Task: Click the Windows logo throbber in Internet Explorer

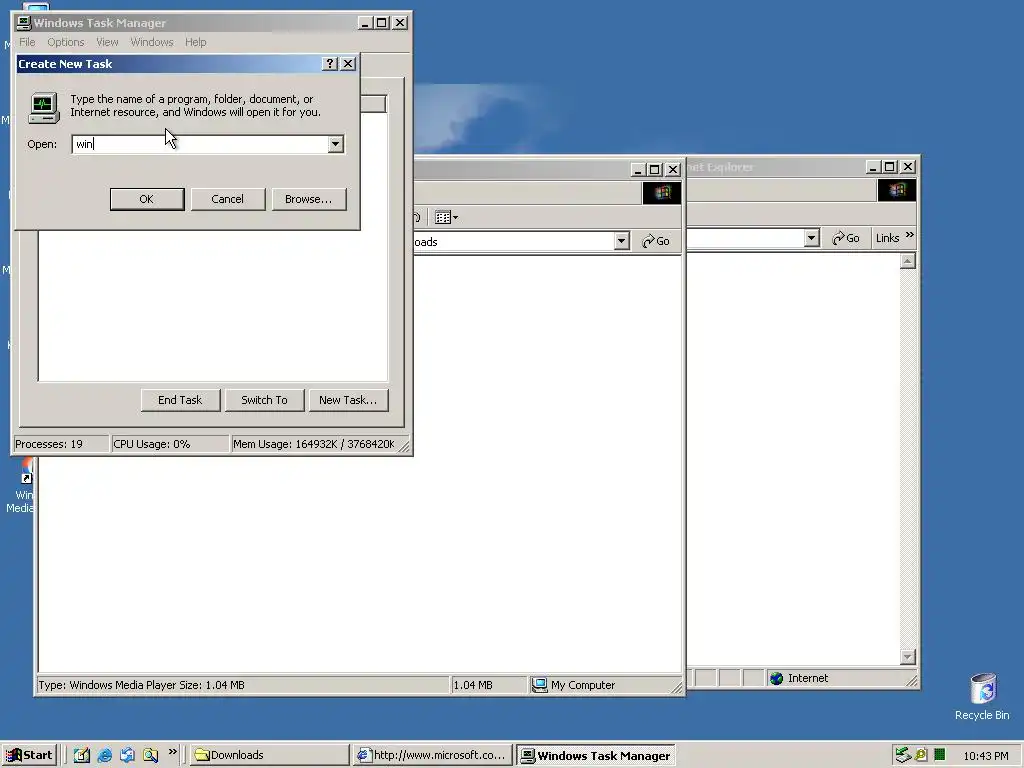Action: (x=897, y=189)
